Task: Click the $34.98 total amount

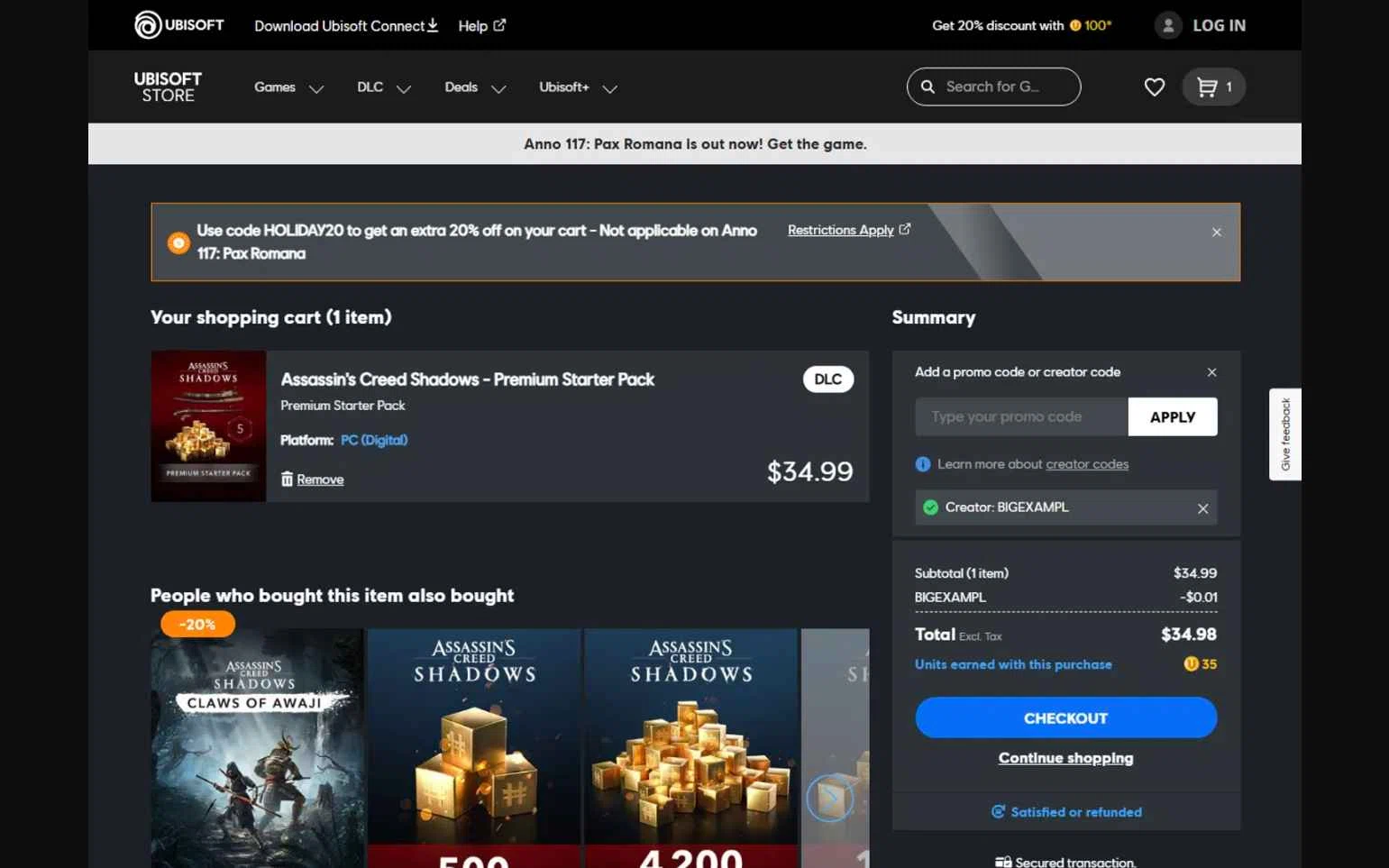Action: (x=1189, y=635)
